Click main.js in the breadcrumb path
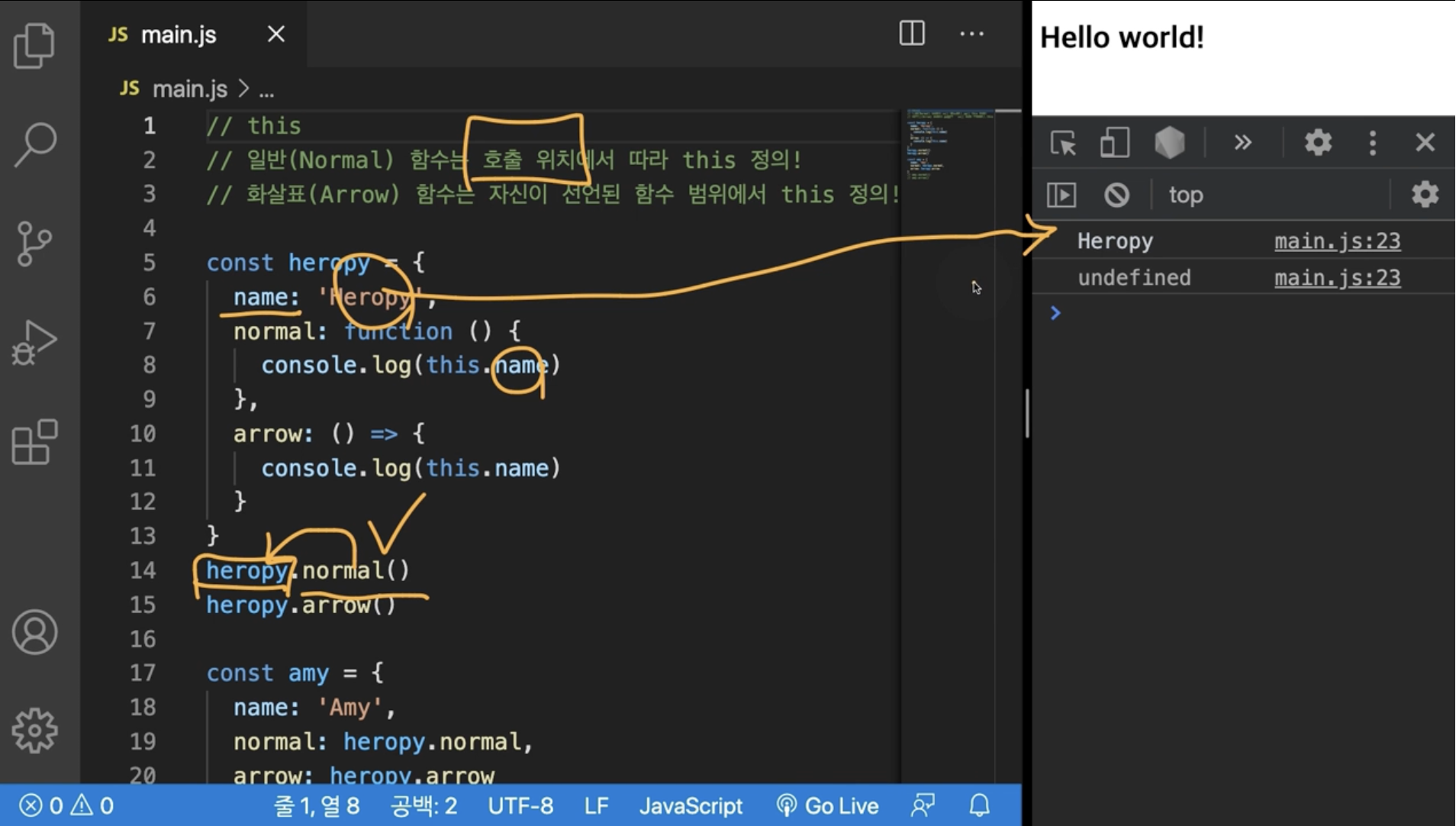The image size is (1456, 826). [190, 89]
